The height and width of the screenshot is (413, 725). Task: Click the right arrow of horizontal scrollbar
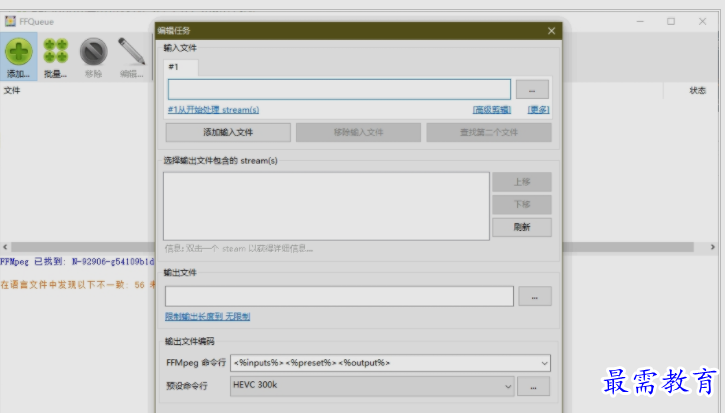click(x=713, y=247)
